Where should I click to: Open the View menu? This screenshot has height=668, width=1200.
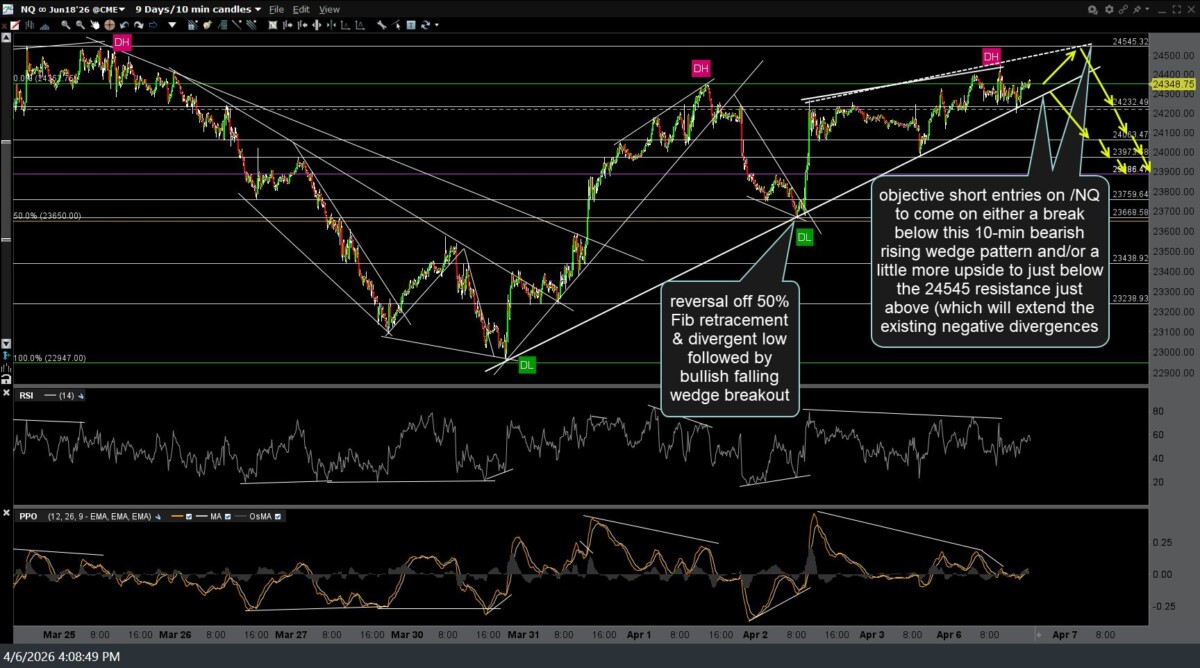click(x=329, y=9)
